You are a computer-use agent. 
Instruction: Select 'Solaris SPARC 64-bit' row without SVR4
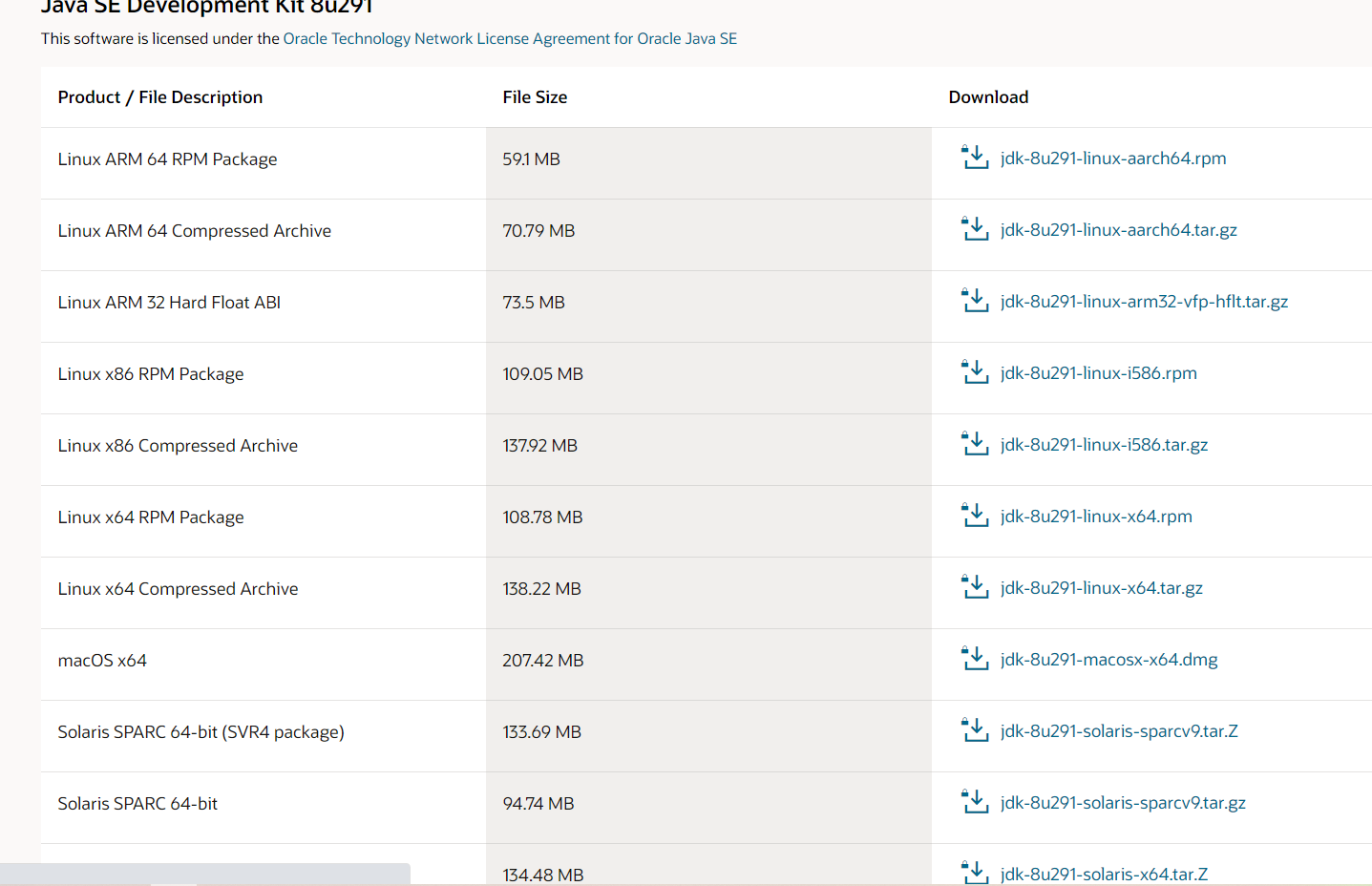pos(137,804)
